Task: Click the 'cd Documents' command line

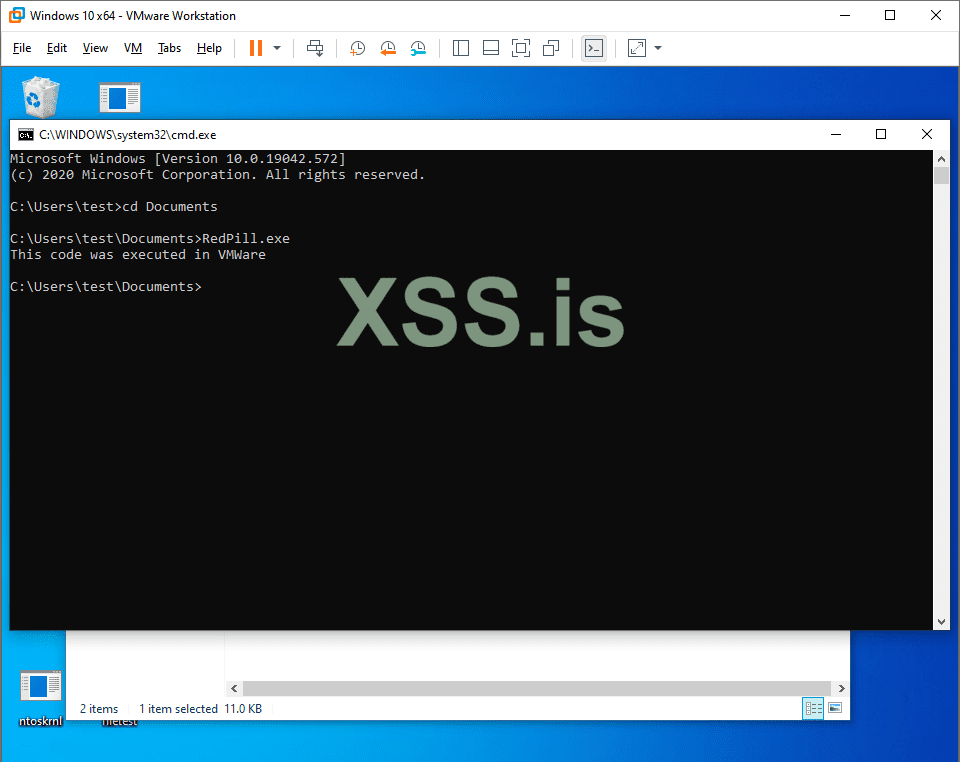Action: point(114,207)
